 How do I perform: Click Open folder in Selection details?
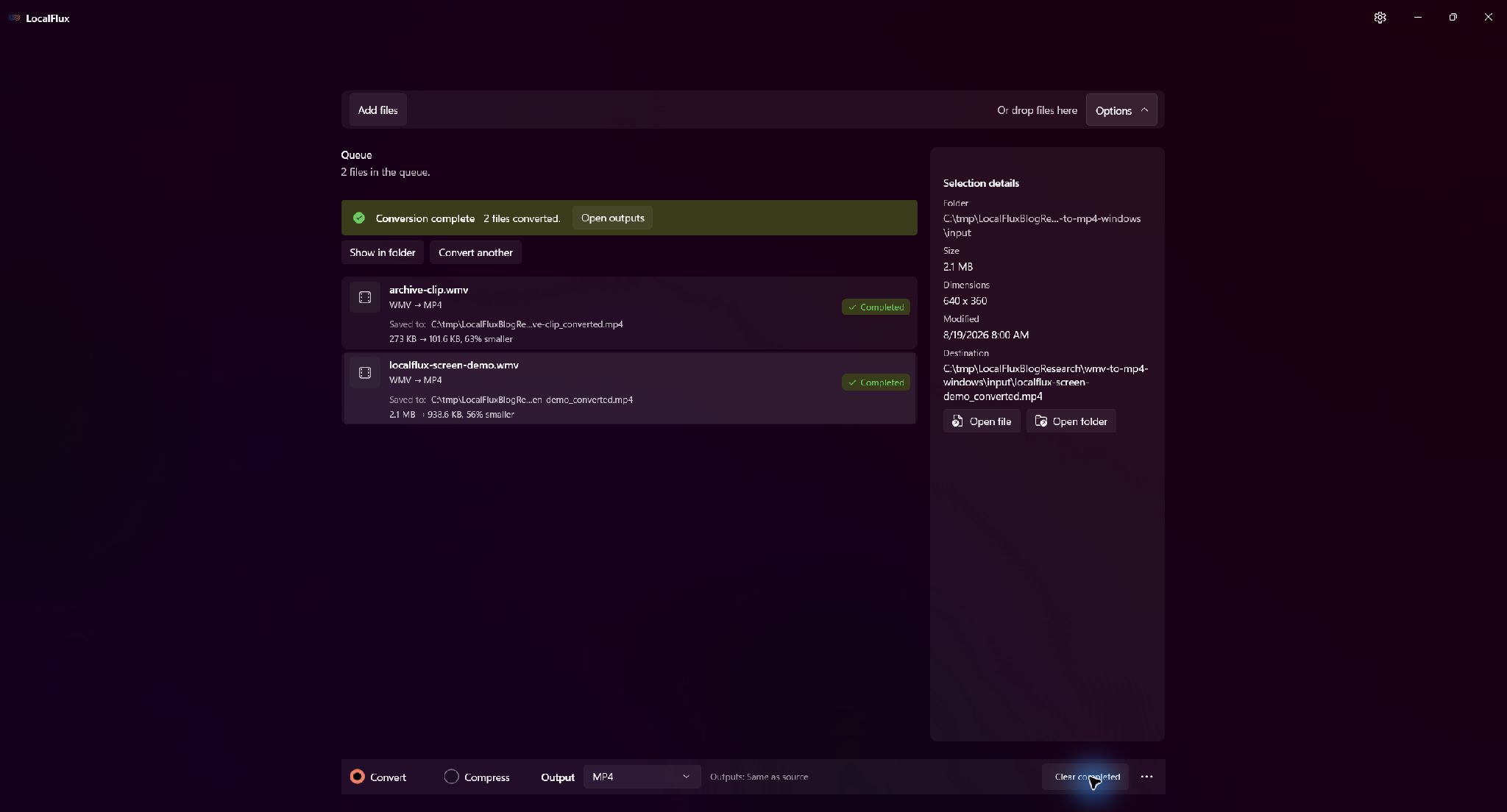pos(1071,421)
